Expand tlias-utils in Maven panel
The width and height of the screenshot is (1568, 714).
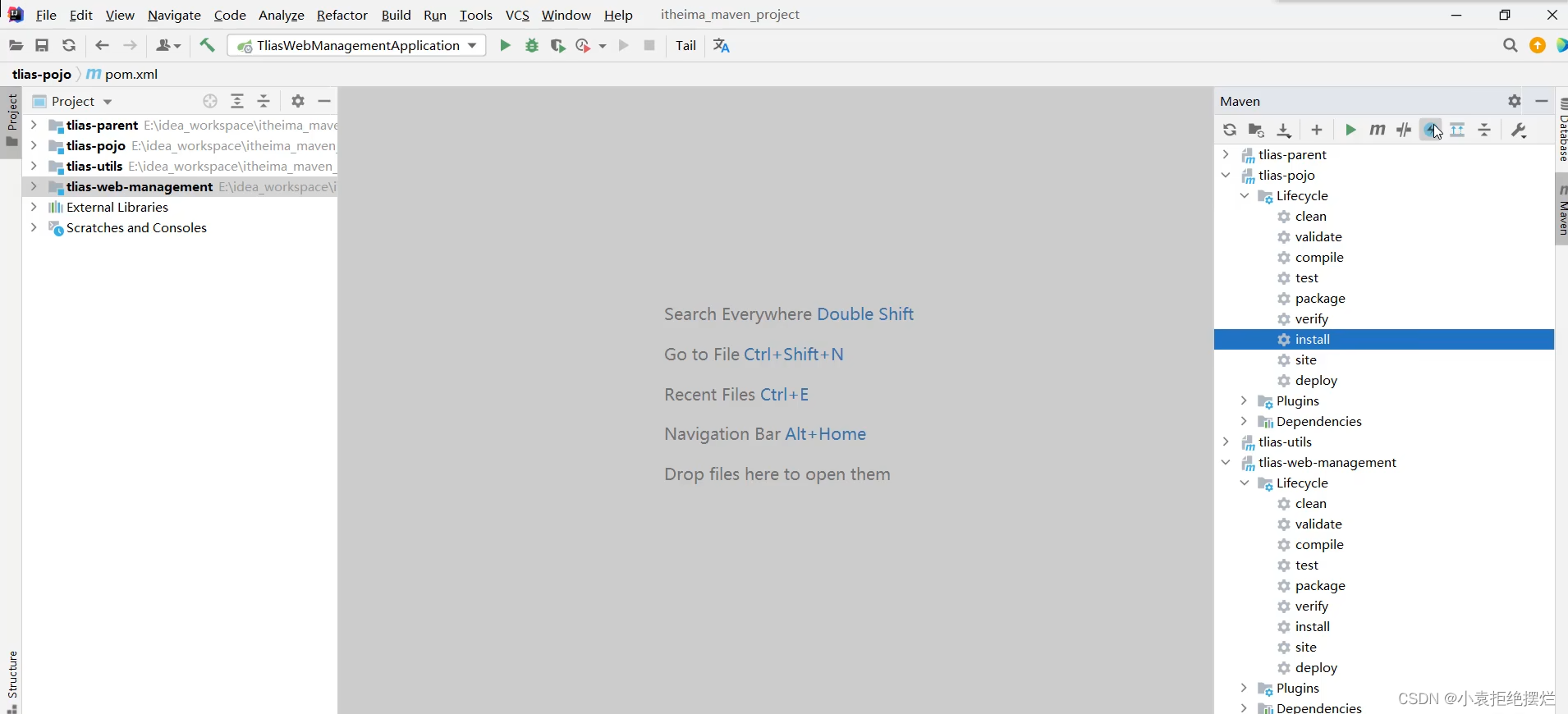point(1226,442)
